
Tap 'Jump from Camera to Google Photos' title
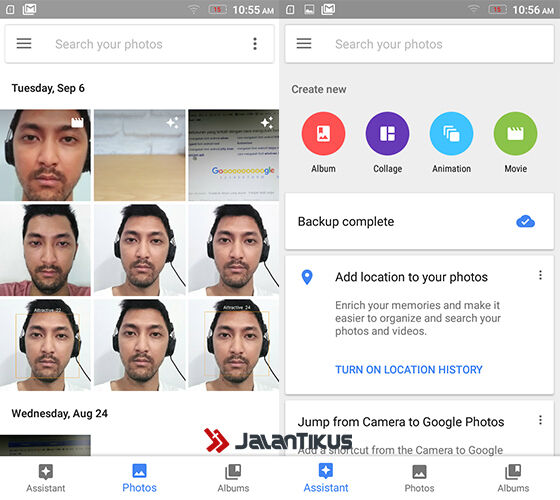(x=401, y=422)
